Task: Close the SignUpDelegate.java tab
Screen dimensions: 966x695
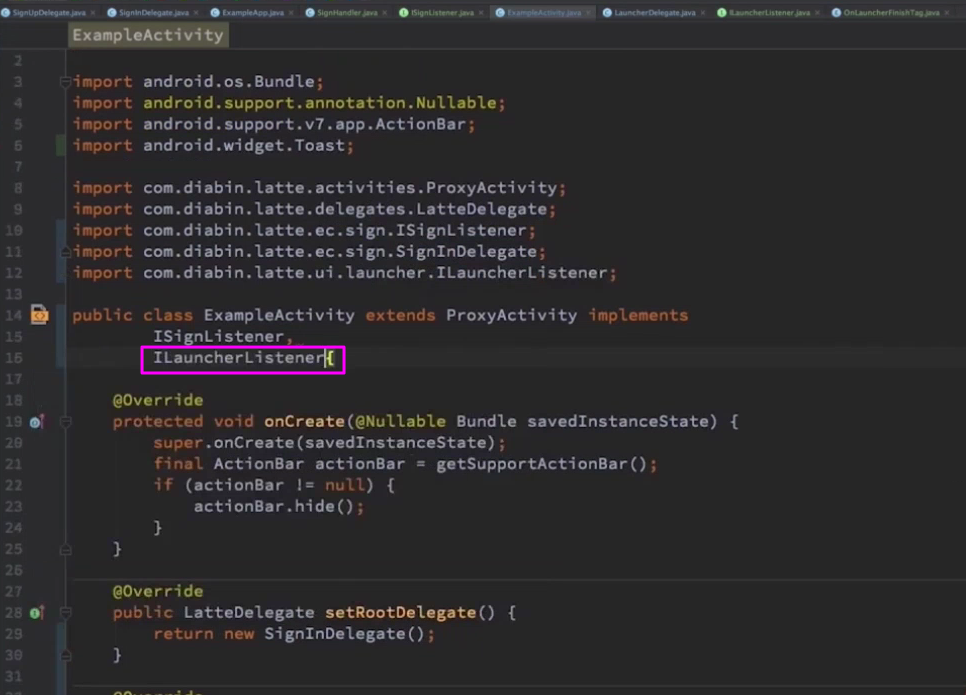Action: point(93,13)
